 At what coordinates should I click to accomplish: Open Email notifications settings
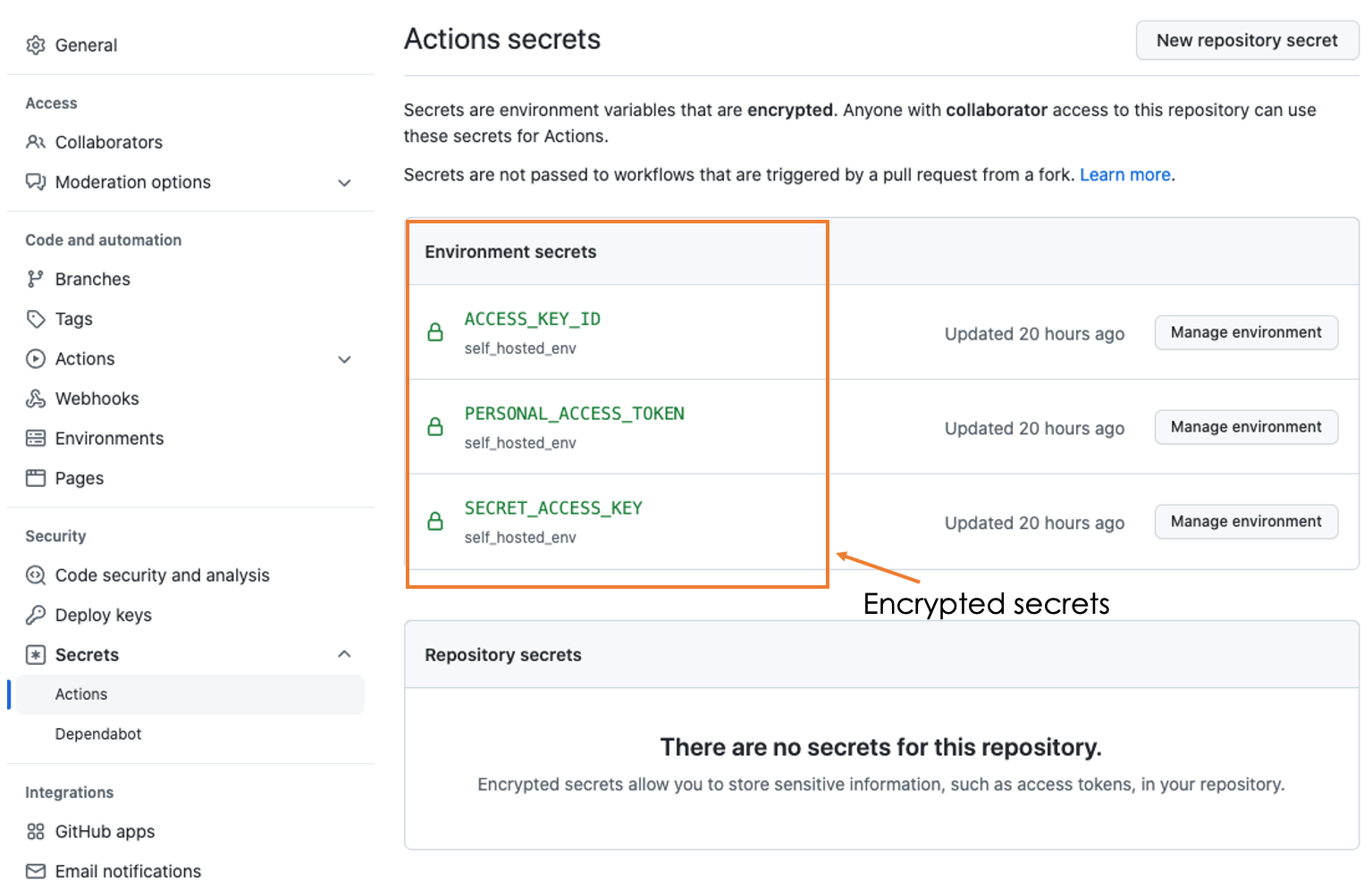pos(128,871)
